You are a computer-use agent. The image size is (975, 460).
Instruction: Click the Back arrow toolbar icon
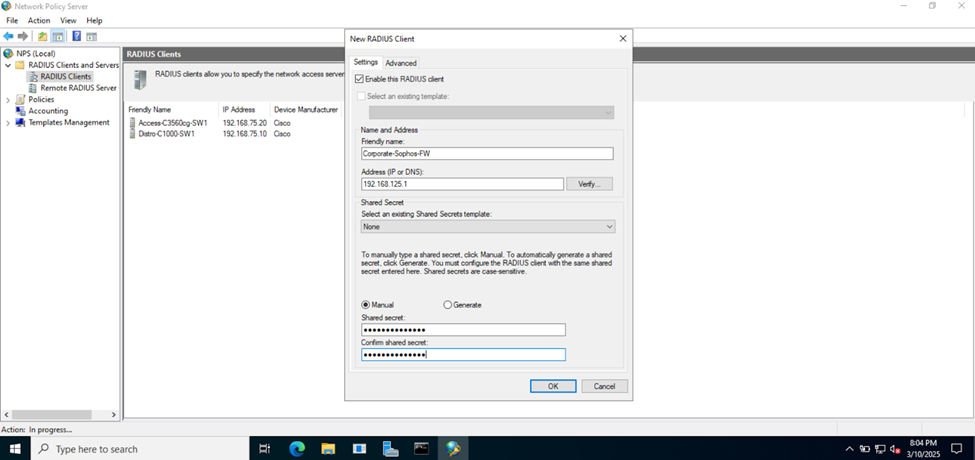(x=8, y=36)
